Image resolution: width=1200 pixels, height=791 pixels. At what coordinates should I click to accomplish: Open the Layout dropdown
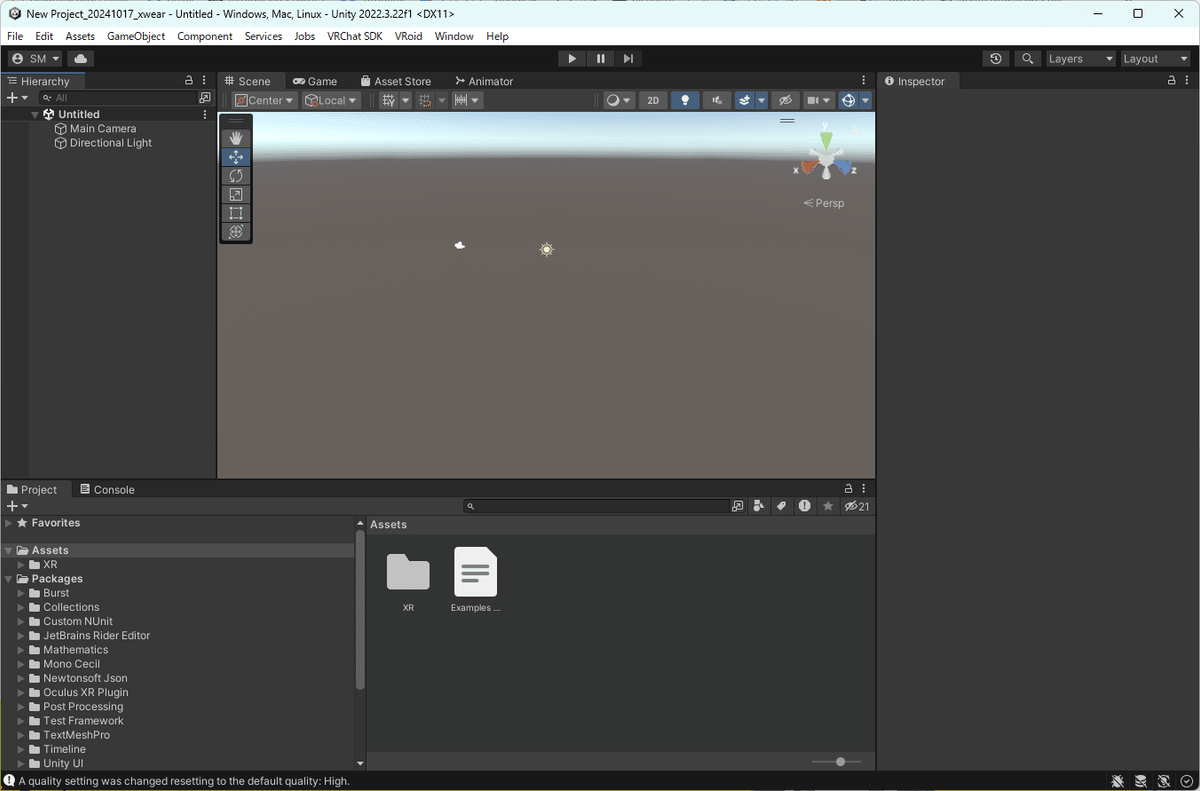(x=1156, y=59)
